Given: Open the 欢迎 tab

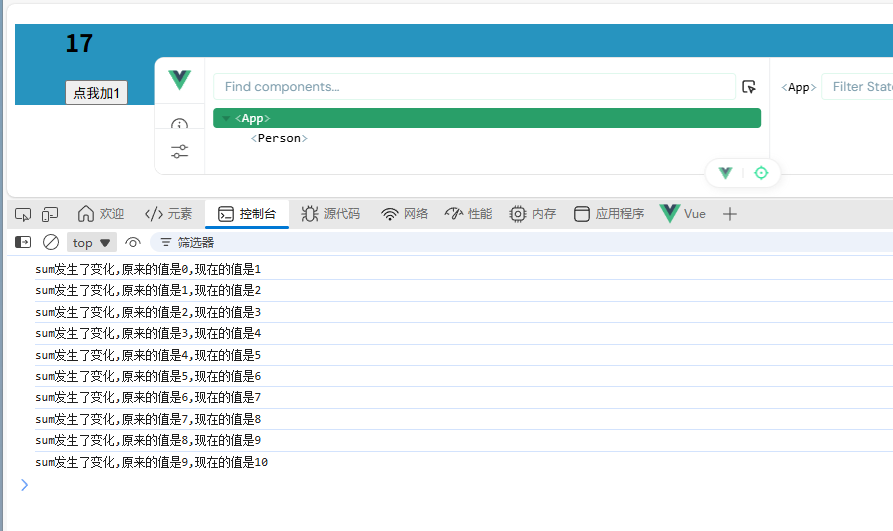Looking at the screenshot, I should pos(101,214).
